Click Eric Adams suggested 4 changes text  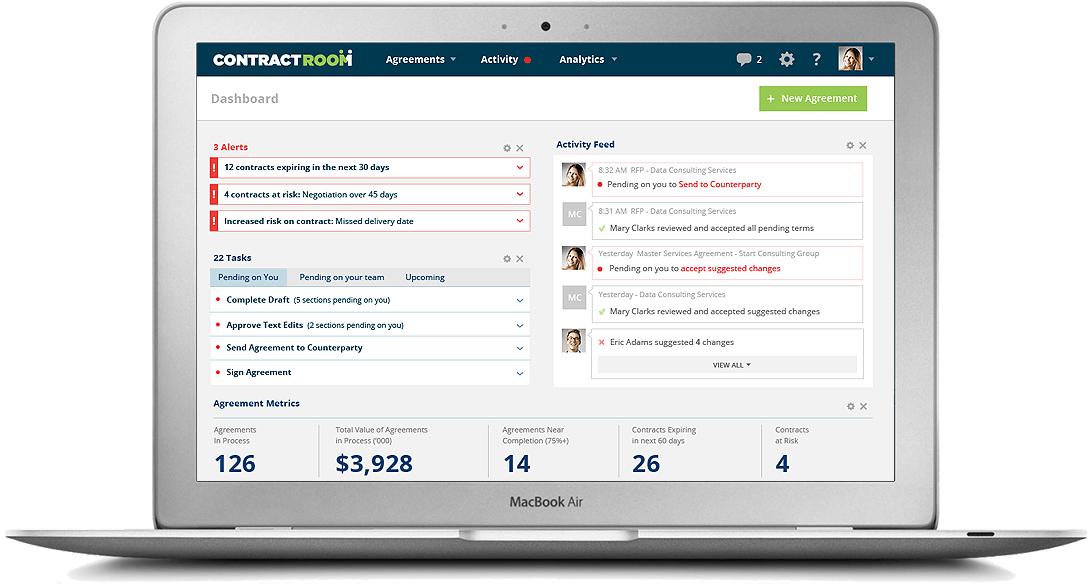672,342
